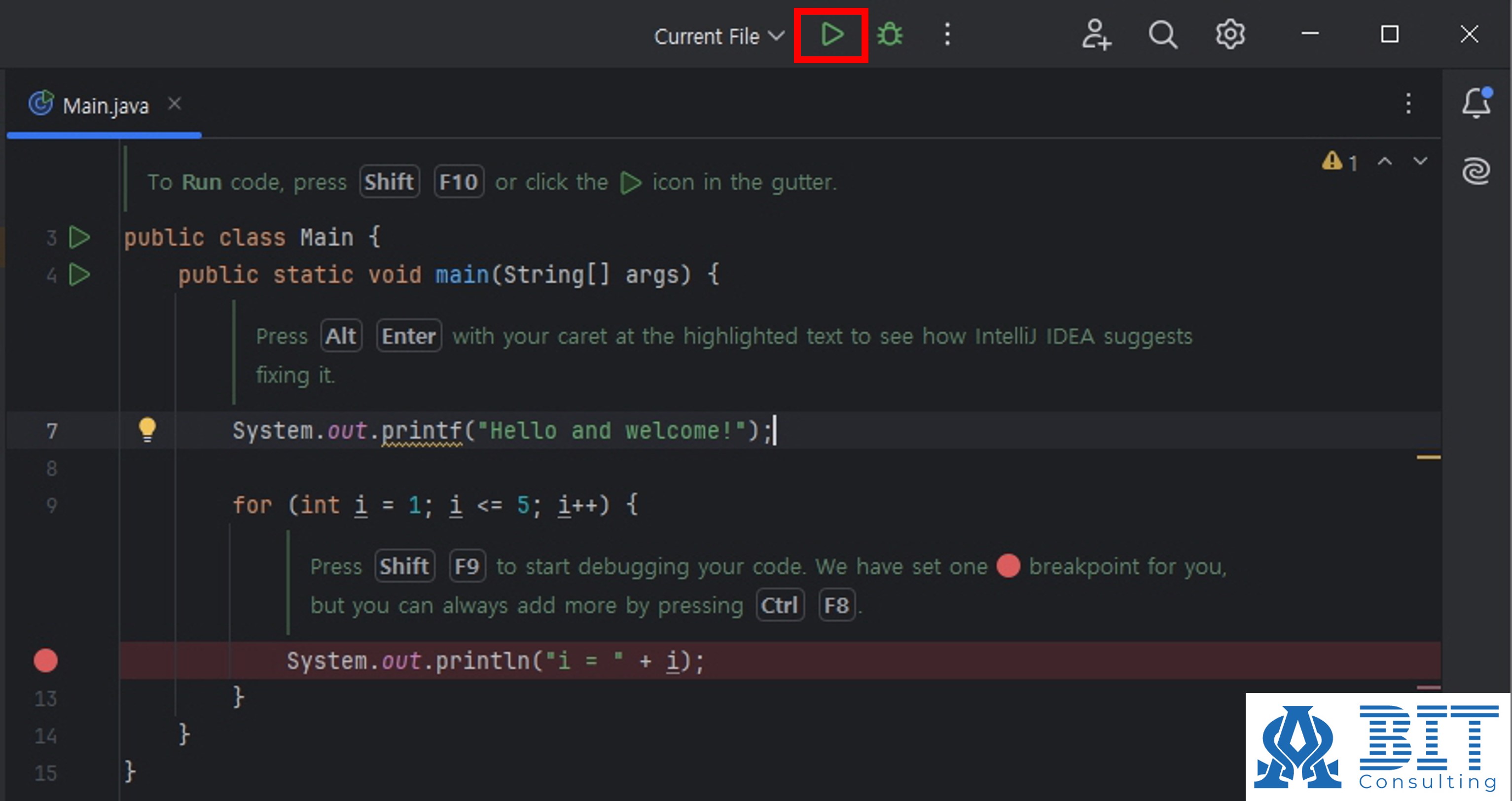The image size is (1512, 801).
Task: Jump to the next highlighted problem (down arrow)
Action: click(1420, 161)
